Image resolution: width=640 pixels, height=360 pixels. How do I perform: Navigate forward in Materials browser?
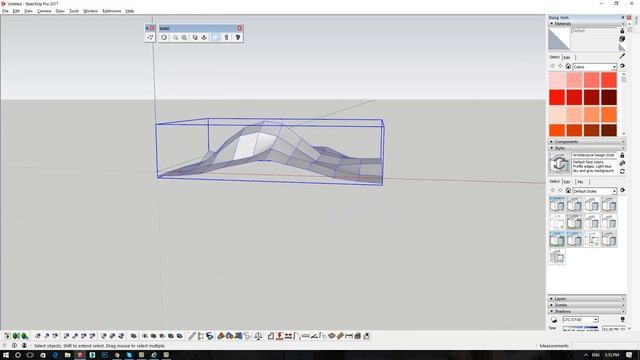tap(560, 66)
